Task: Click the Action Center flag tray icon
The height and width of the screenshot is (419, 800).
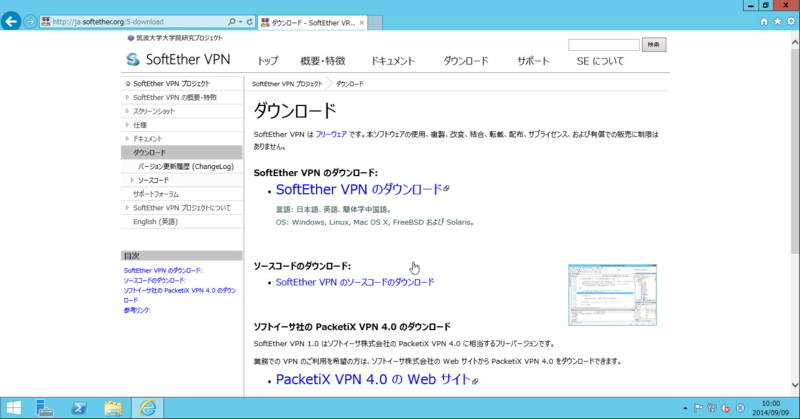Action: pyautogui.click(x=698, y=408)
